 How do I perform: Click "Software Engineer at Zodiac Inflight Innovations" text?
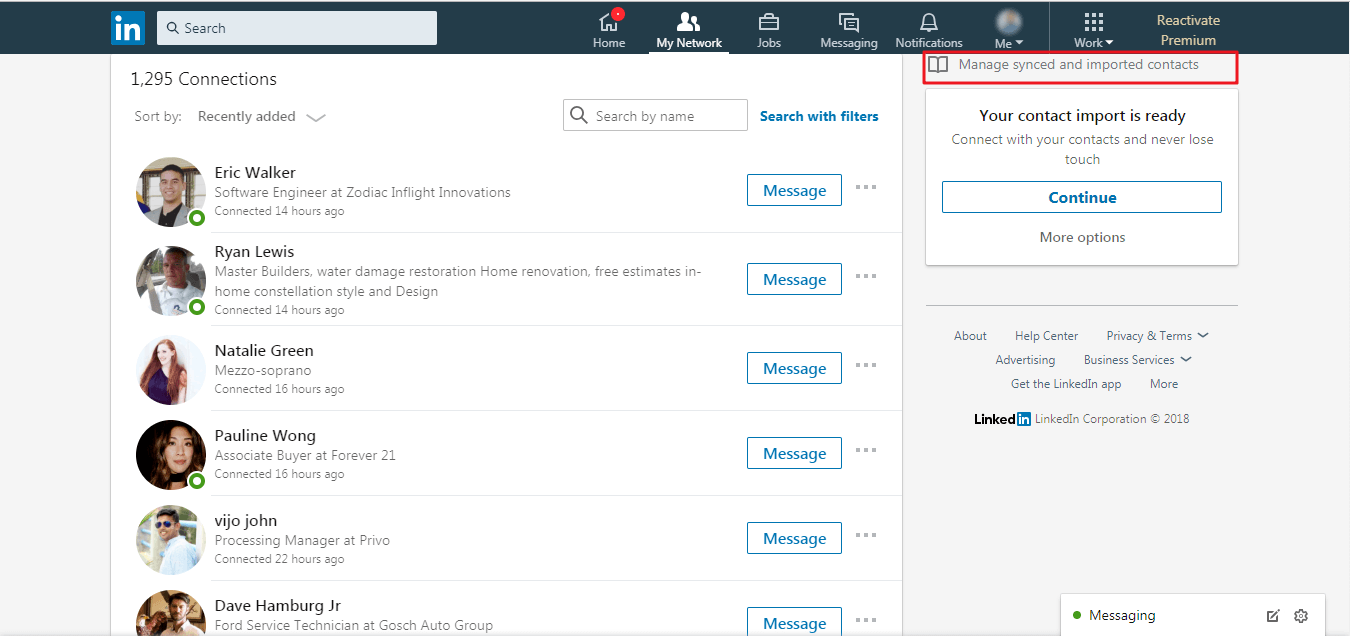tap(363, 192)
